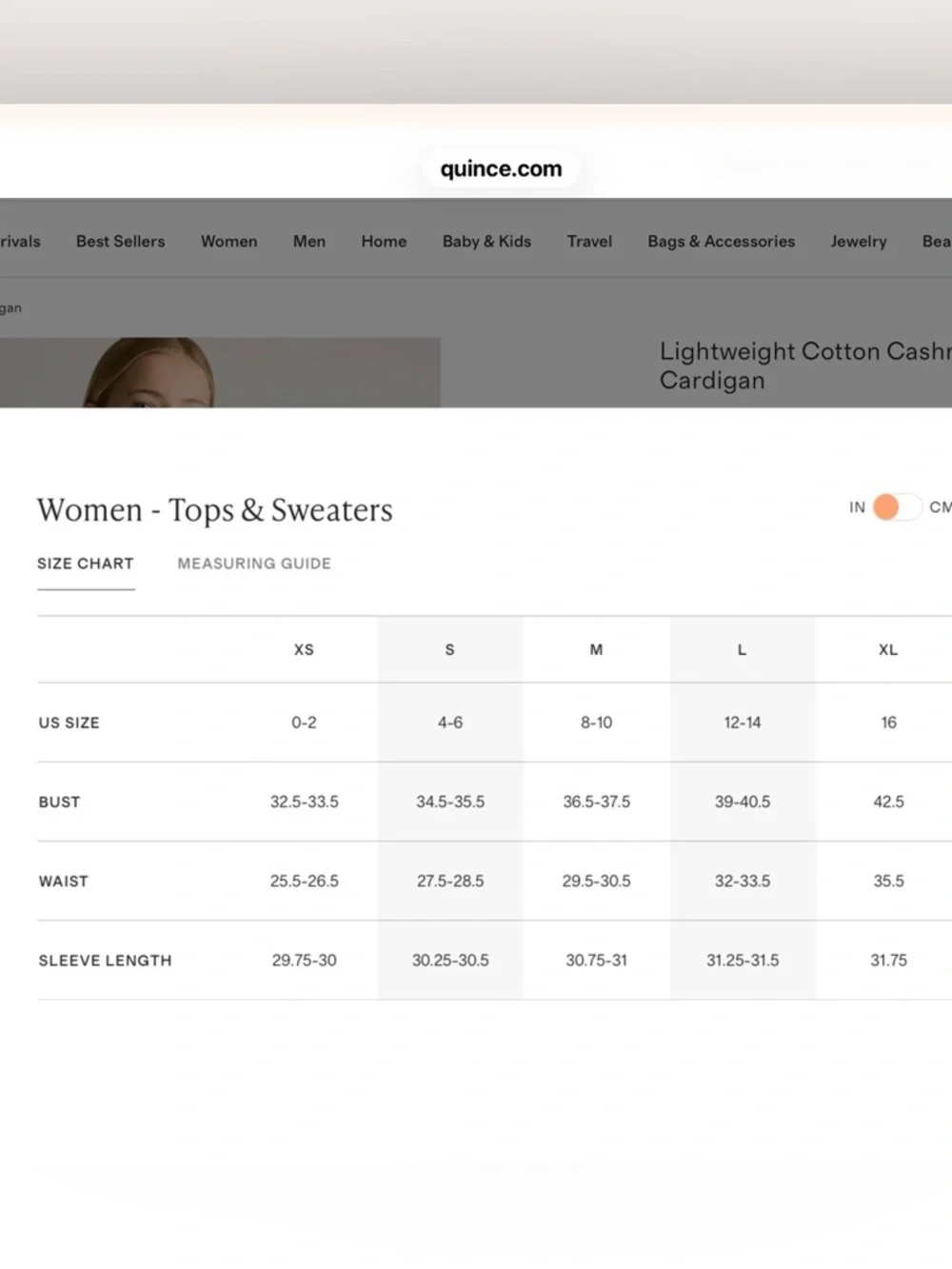Click the quince.com address bar
Viewport: 952px width, 1269px height.
click(501, 169)
